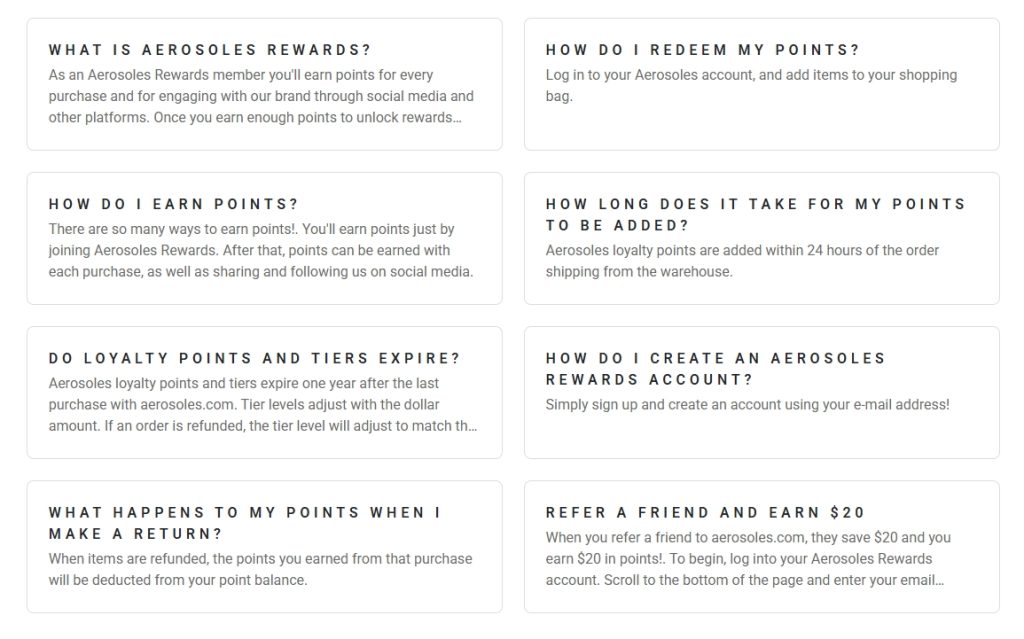Click the "Refer a friend and earn $20" heading
The image size is (1024, 639).
click(705, 512)
